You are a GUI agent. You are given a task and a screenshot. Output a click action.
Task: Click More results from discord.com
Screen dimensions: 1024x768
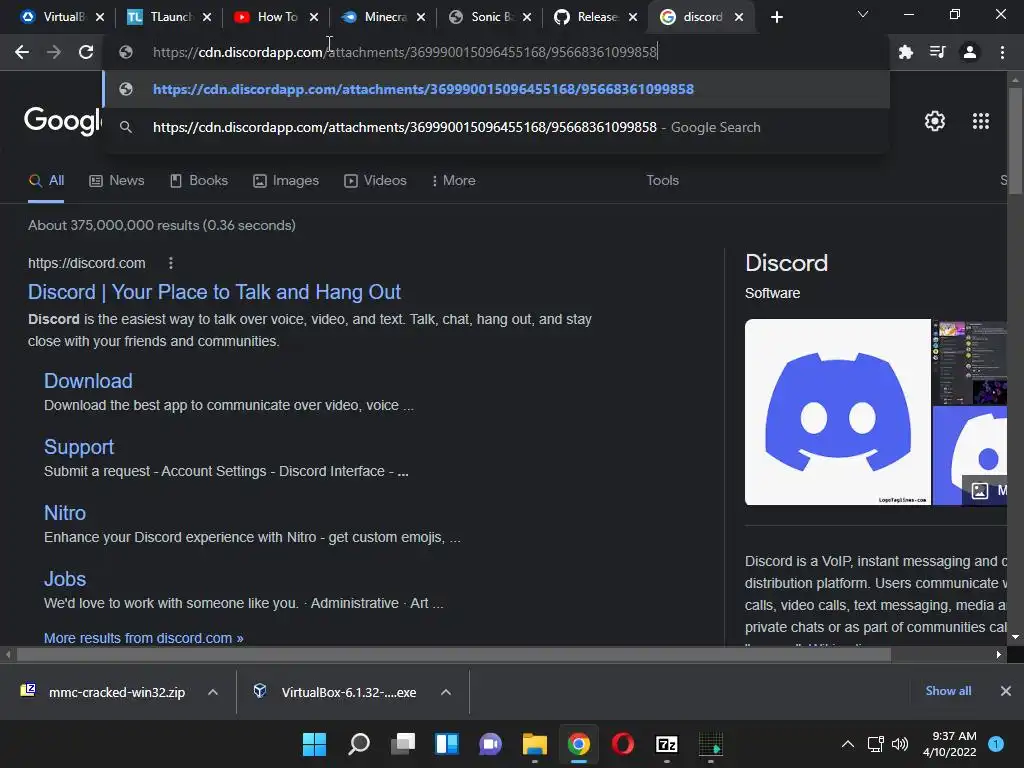click(144, 638)
